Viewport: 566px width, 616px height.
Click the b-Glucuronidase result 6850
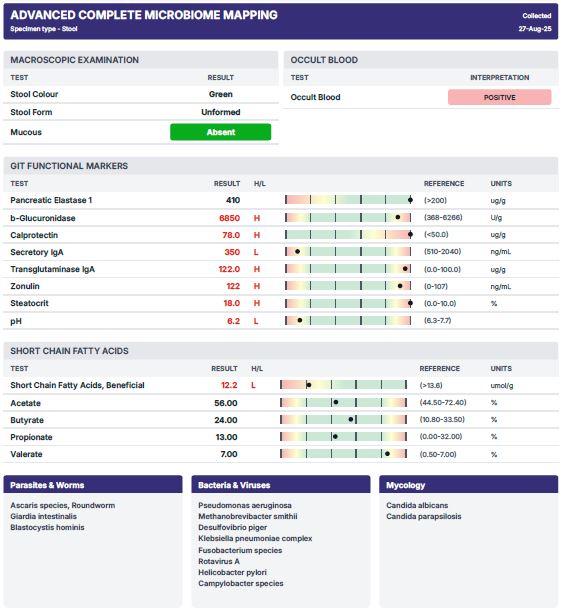(x=229, y=218)
